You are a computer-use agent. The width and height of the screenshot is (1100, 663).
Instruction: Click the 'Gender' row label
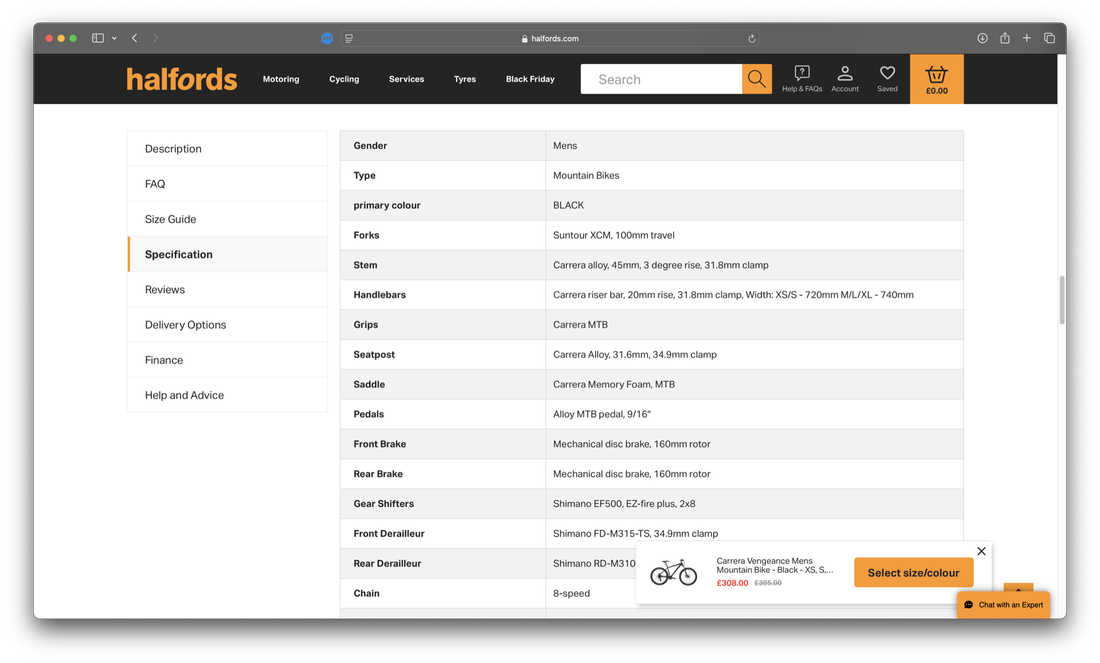pos(370,145)
